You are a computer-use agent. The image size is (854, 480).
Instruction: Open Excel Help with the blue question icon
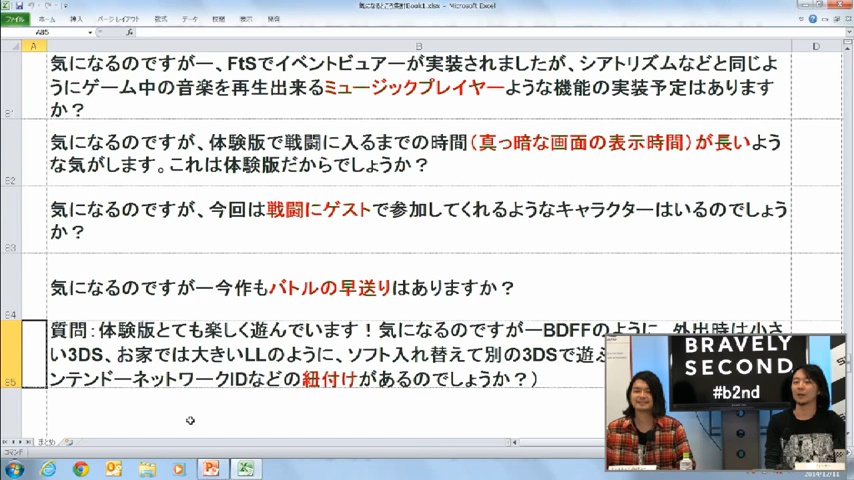tap(813, 19)
